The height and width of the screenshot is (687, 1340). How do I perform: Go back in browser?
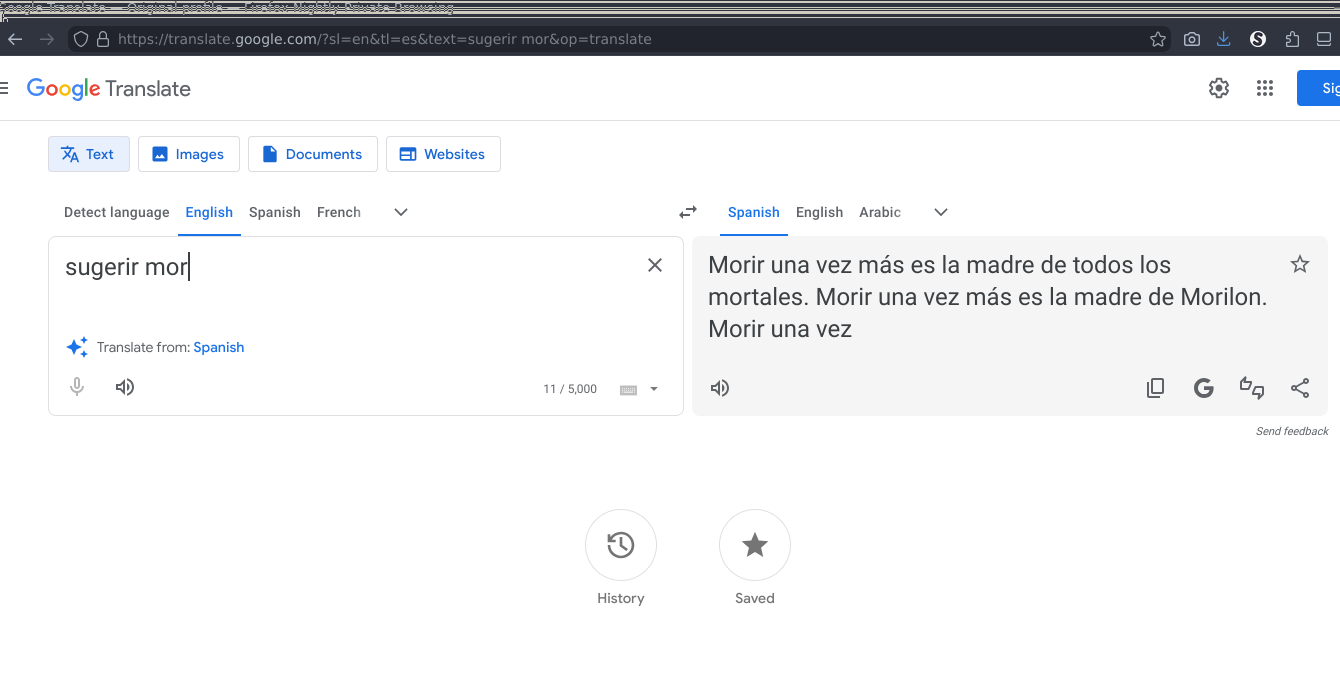tap(15, 39)
